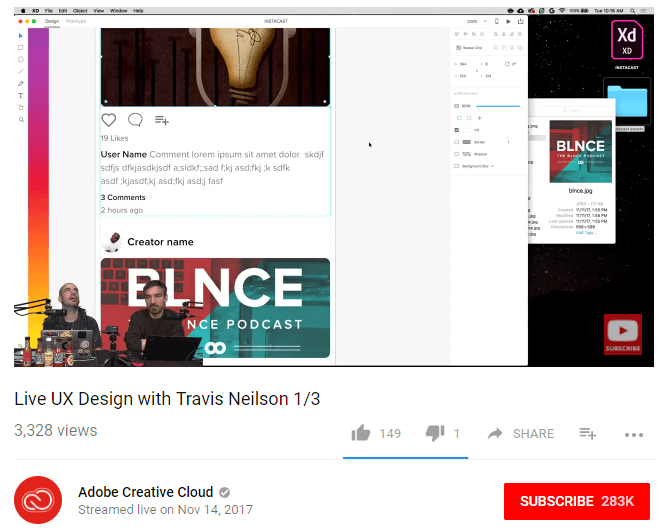The height and width of the screenshot is (530, 663).
Task: Click the SHARE button
Action: coord(520,434)
